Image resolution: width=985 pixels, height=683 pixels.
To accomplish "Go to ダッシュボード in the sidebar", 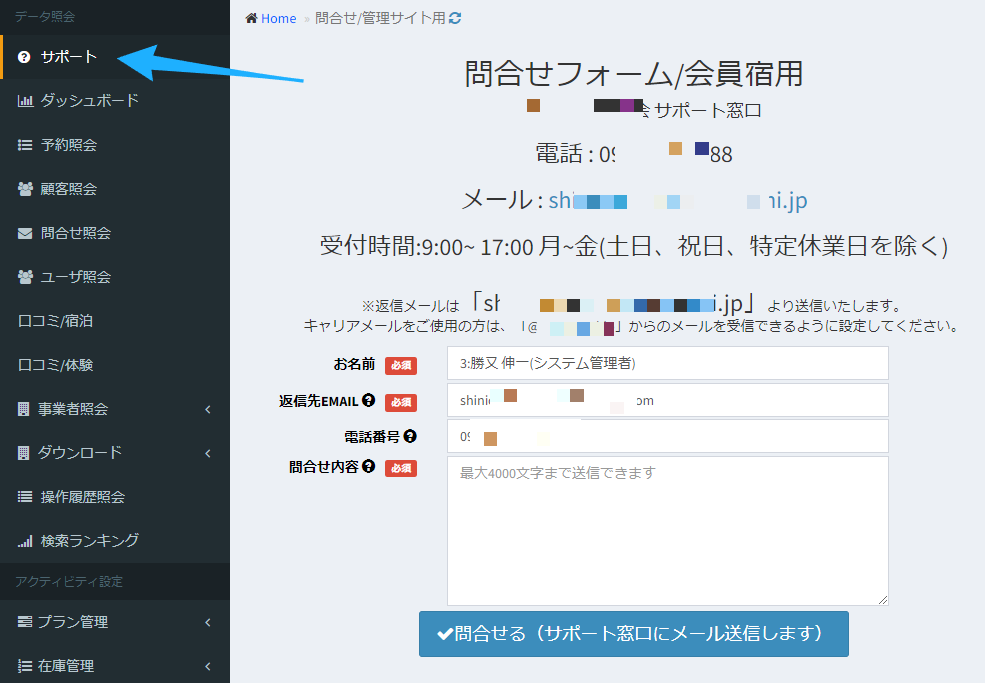I will (115, 101).
